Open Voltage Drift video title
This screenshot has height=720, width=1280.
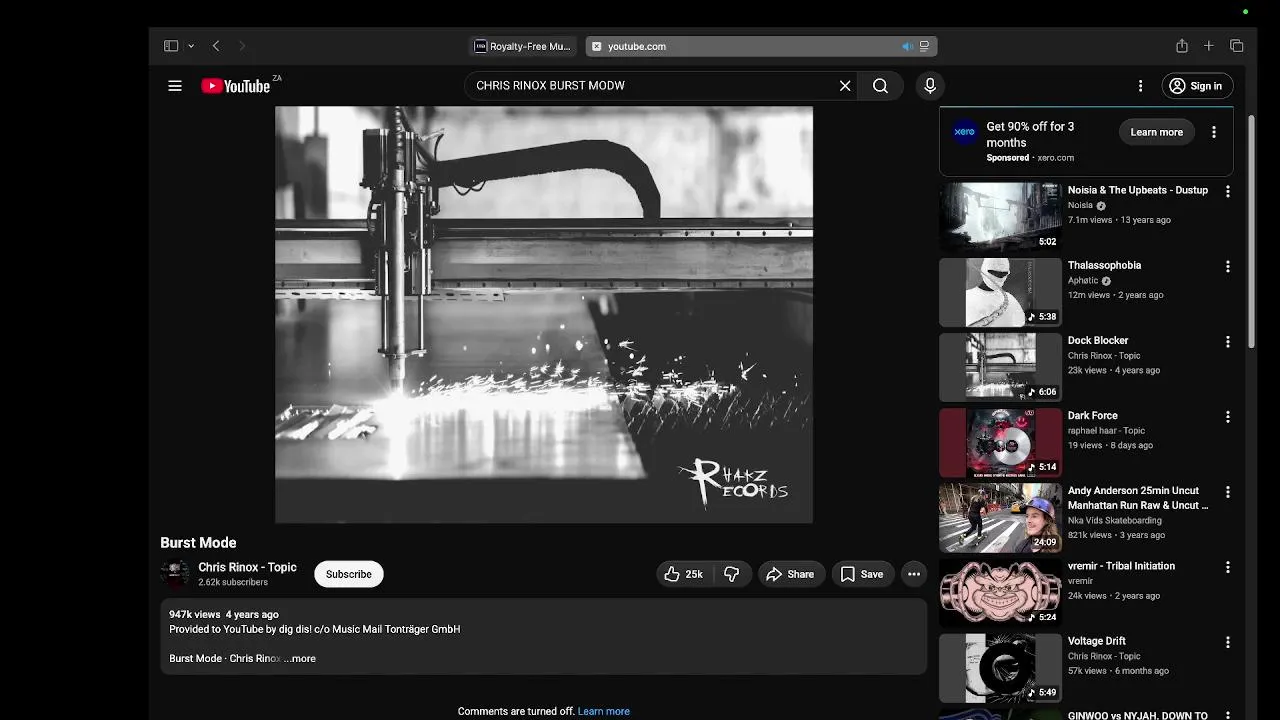1097,641
